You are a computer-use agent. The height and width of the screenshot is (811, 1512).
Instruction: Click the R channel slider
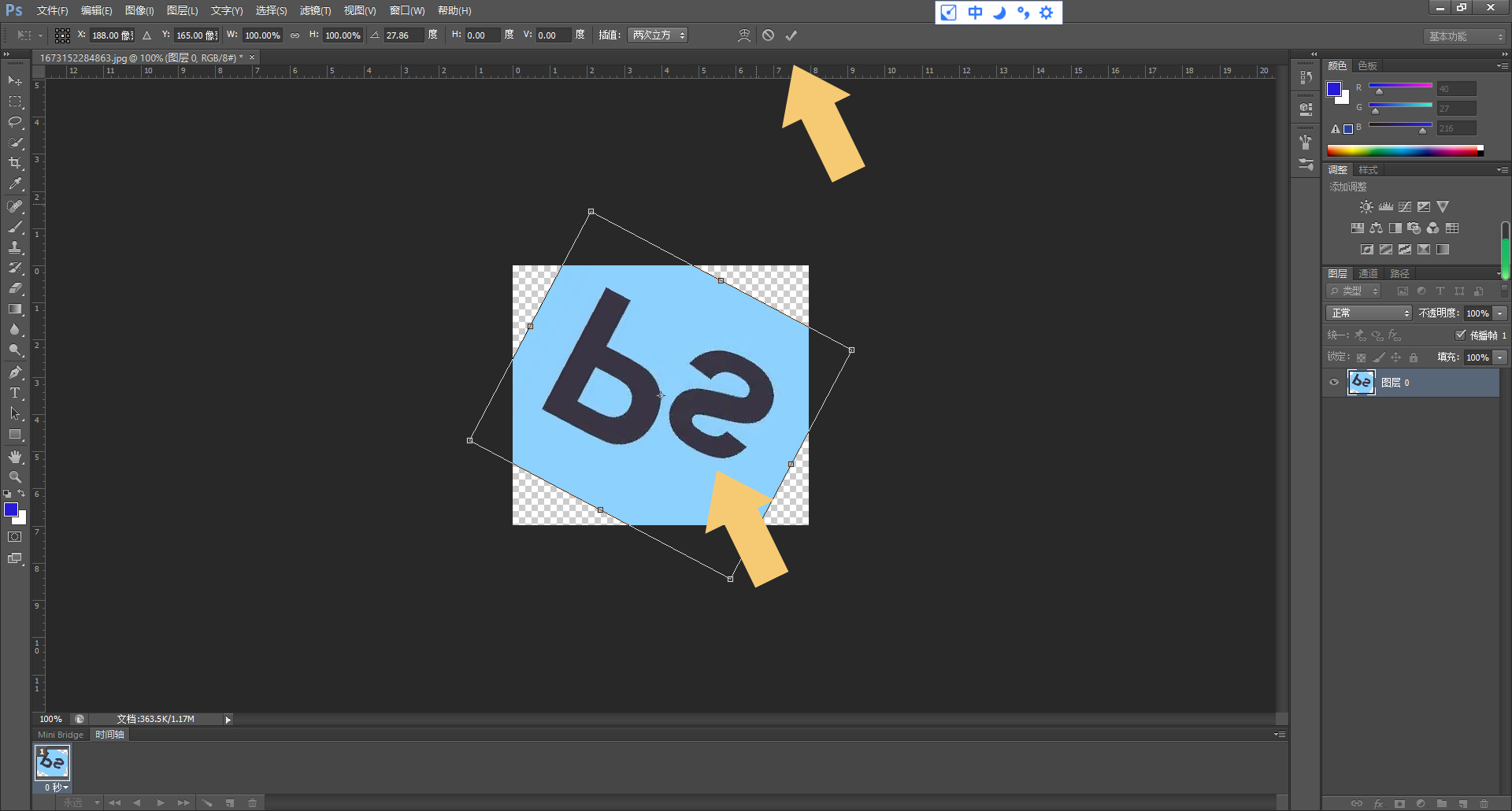[1400, 87]
